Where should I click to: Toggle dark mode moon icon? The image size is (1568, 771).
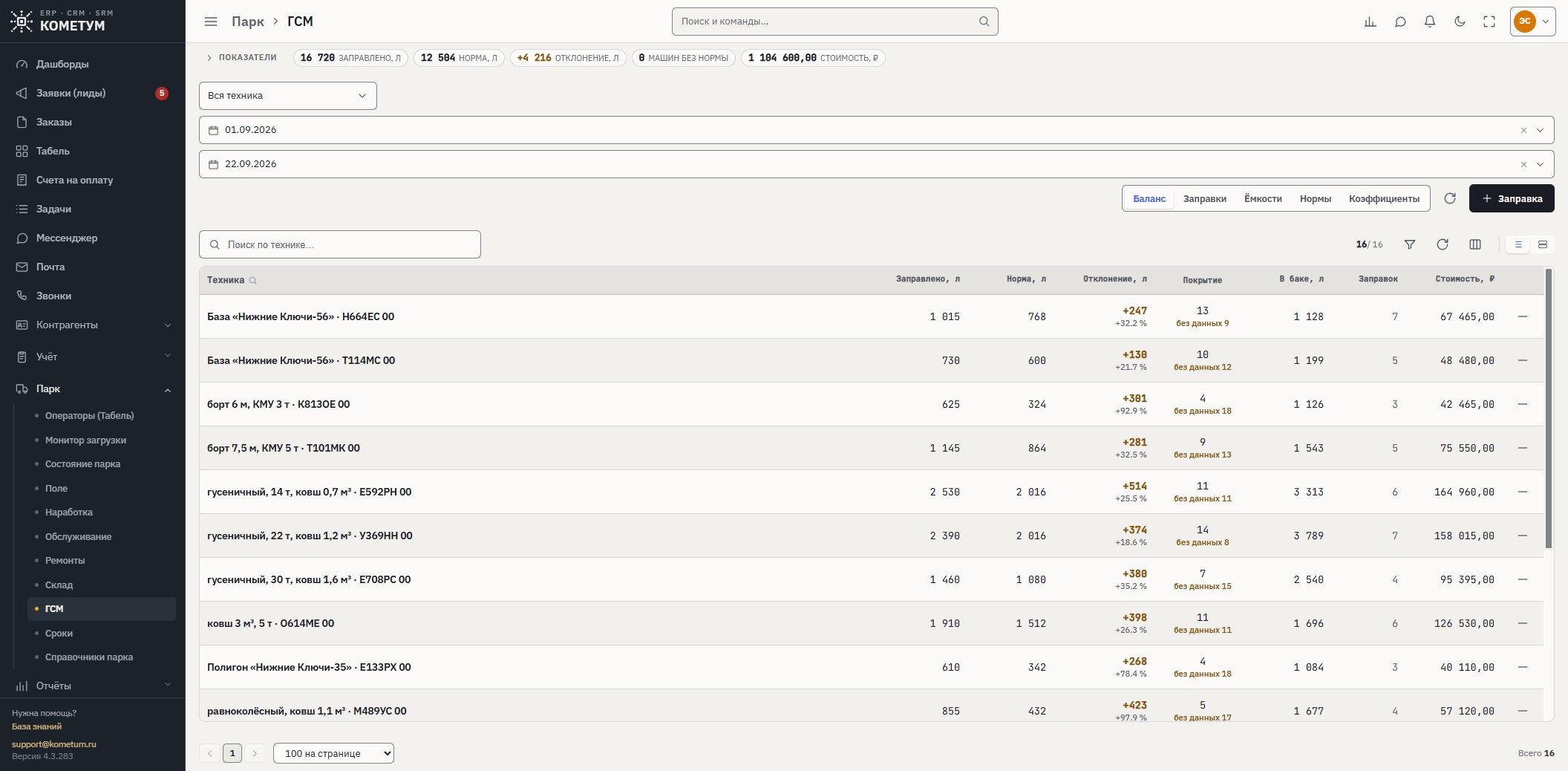click(x=1460, y=22)
